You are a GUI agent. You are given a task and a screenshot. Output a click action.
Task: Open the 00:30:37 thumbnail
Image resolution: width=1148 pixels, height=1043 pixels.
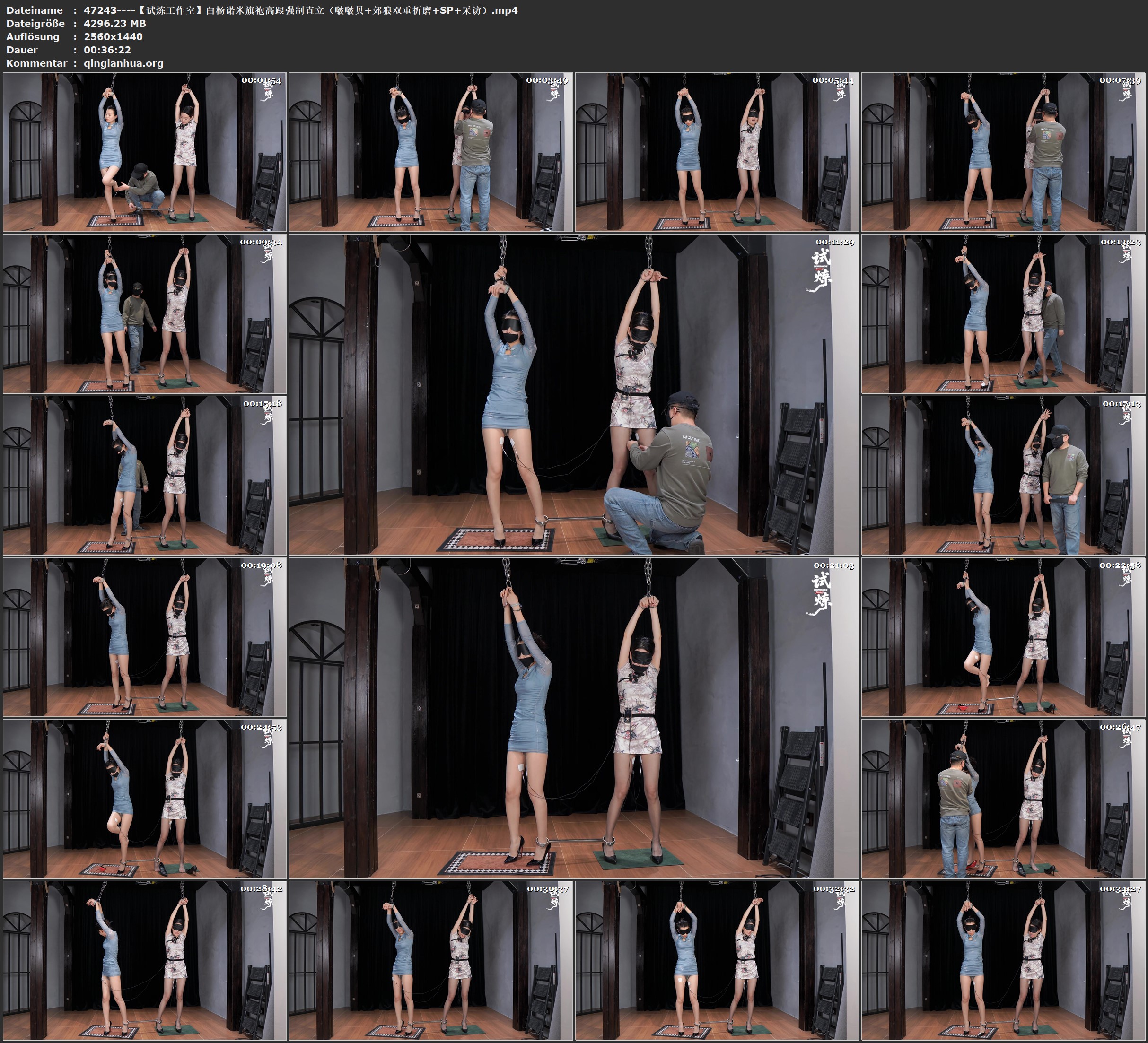[430, 960]
